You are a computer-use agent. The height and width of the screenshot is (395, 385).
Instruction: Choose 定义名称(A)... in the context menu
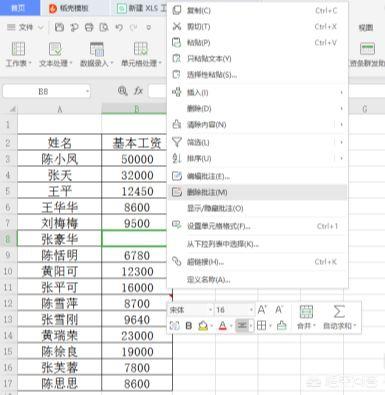(258, 279)
